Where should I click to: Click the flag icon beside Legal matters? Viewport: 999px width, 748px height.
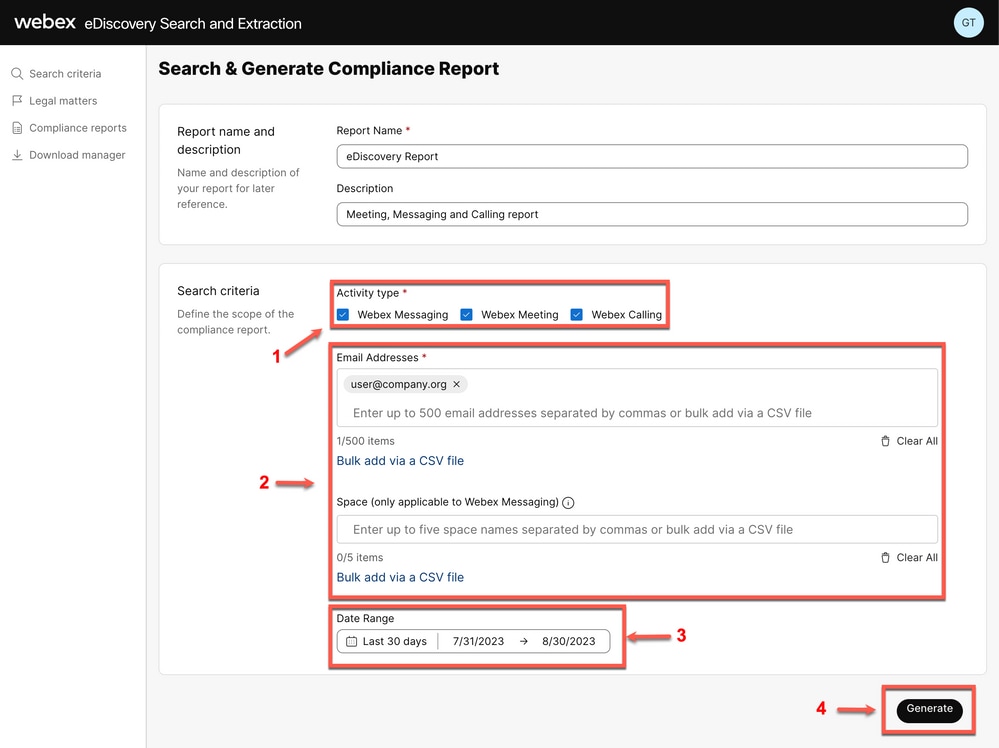17,101
